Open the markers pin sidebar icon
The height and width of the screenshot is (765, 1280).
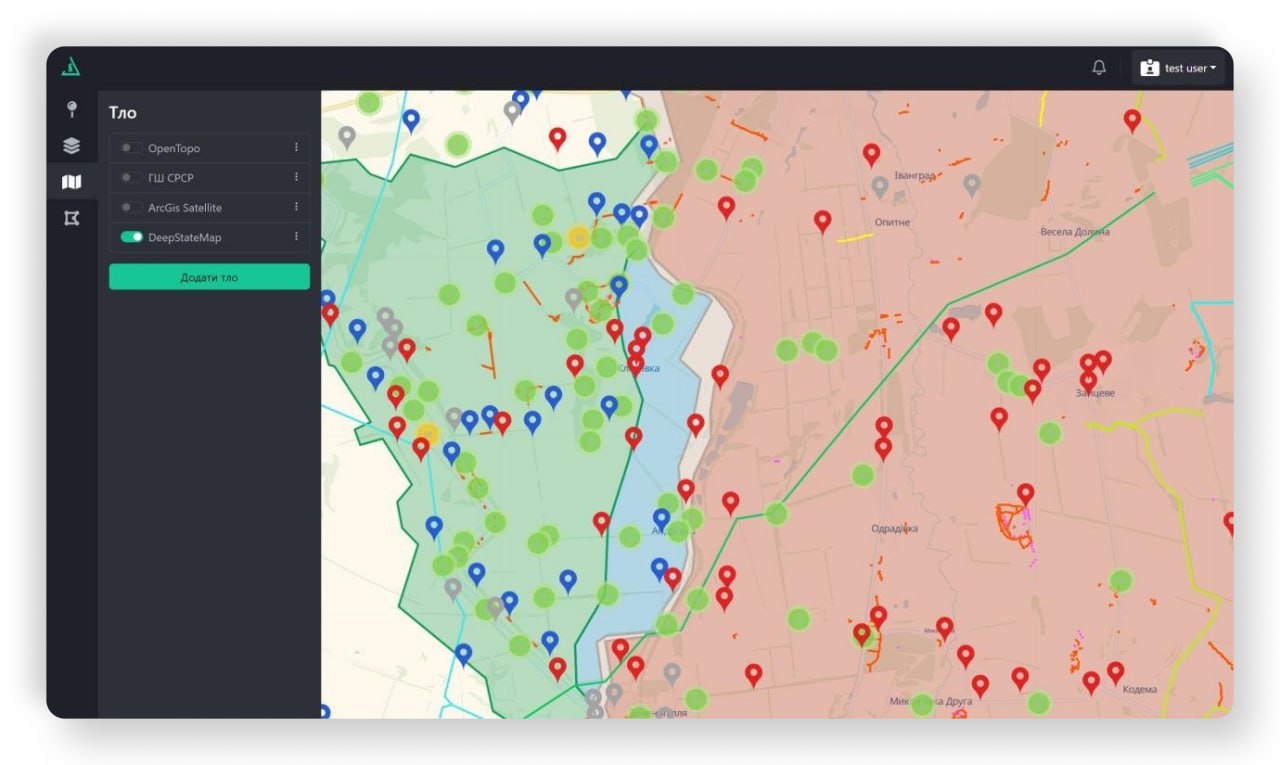(71, 109)
